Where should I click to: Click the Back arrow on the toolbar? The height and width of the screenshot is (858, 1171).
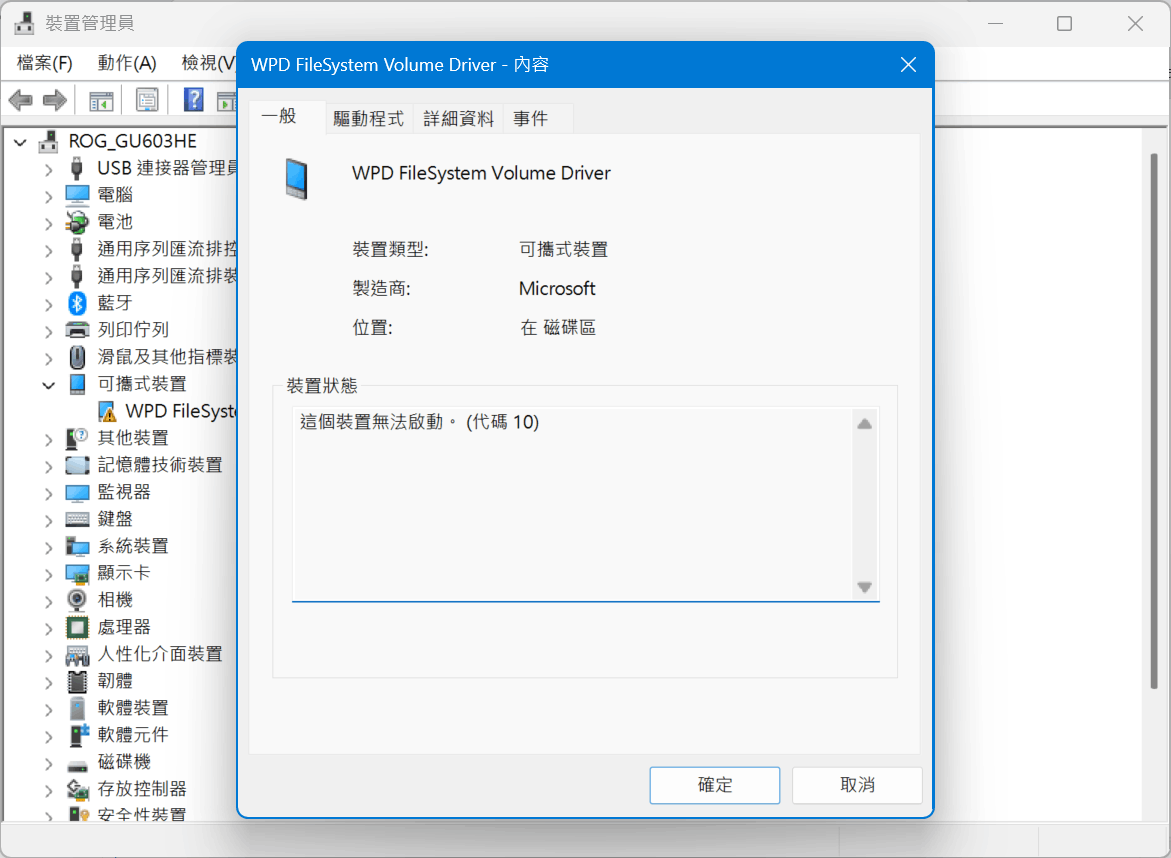tap(20, 99)
